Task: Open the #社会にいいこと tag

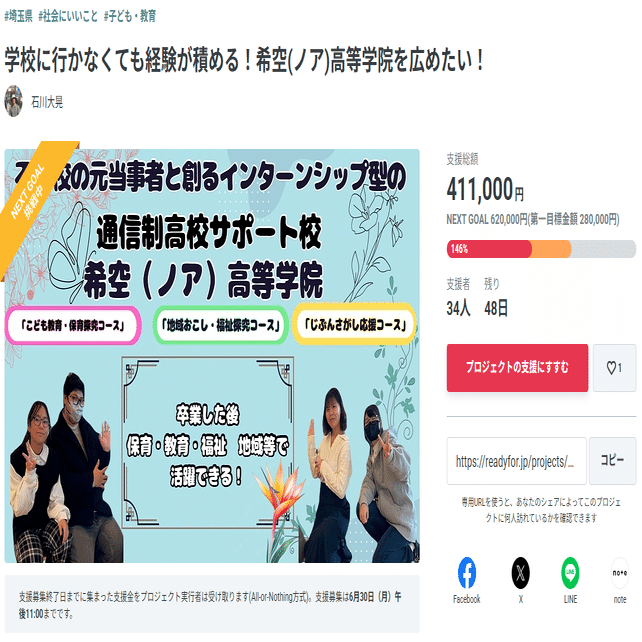Action: pyautogui.click(x=68, y=16)
